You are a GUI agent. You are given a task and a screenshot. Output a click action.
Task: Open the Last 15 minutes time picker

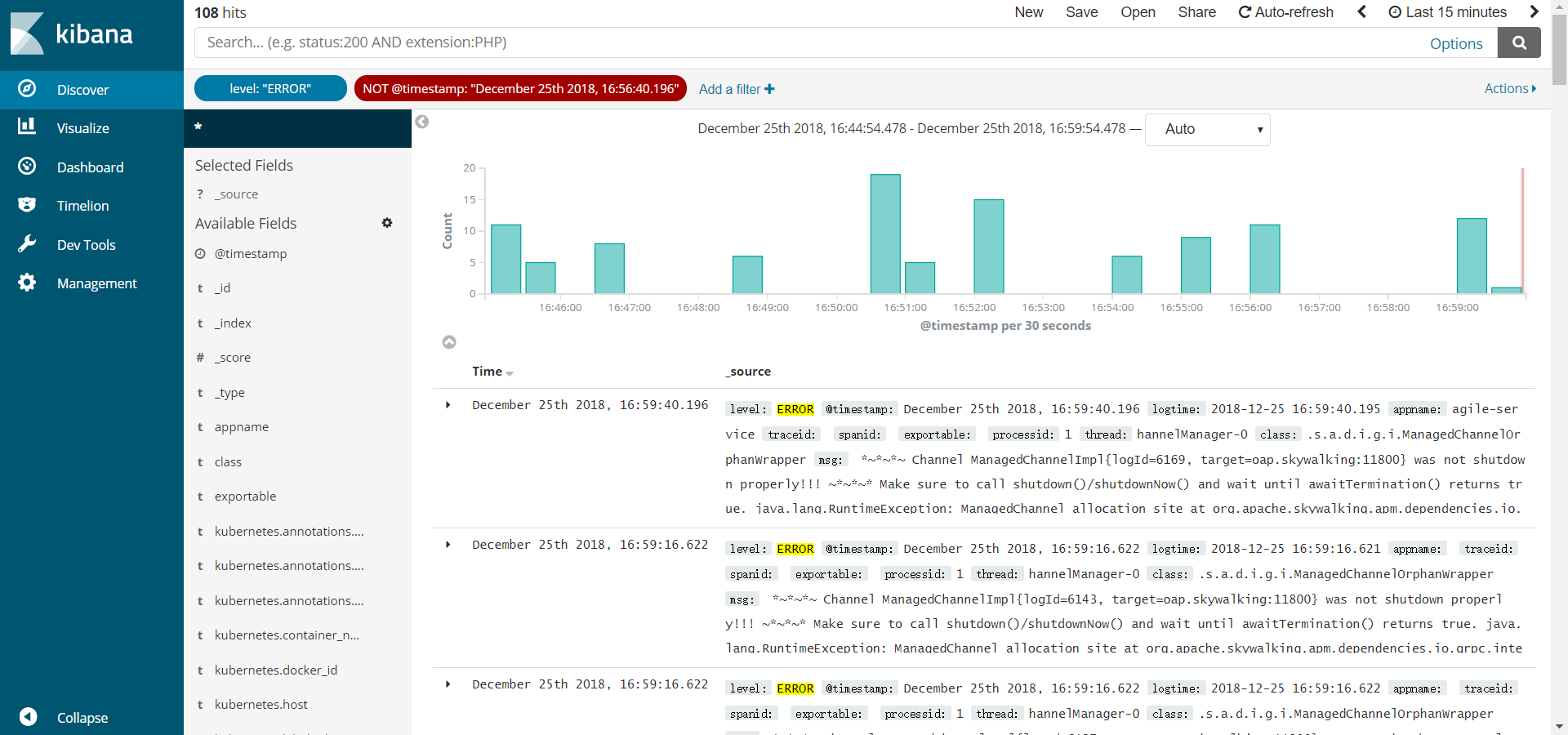coord(1448,12)
